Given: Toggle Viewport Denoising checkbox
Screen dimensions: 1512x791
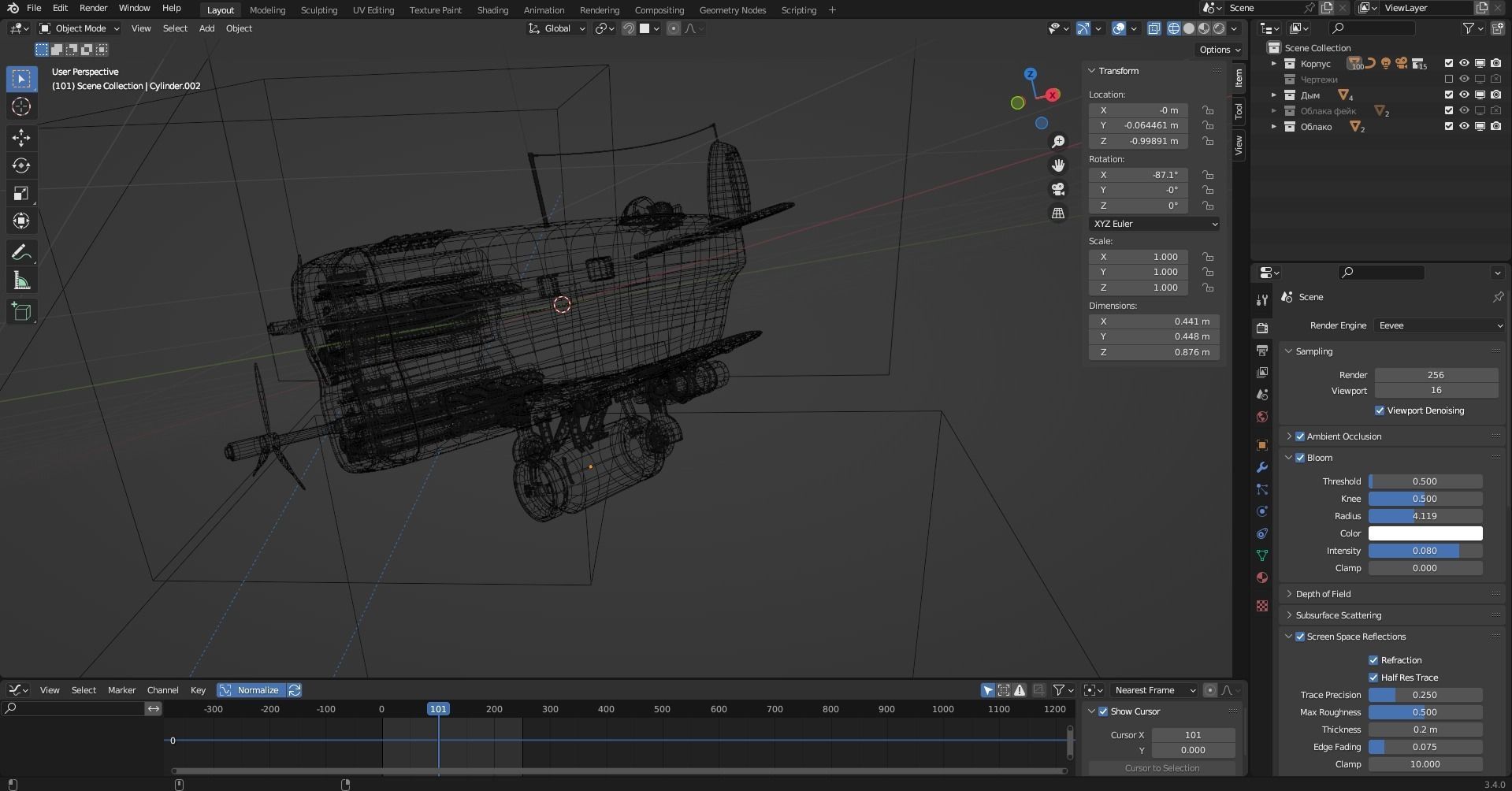Looking at the screenshot, I should click(1380, 410).
